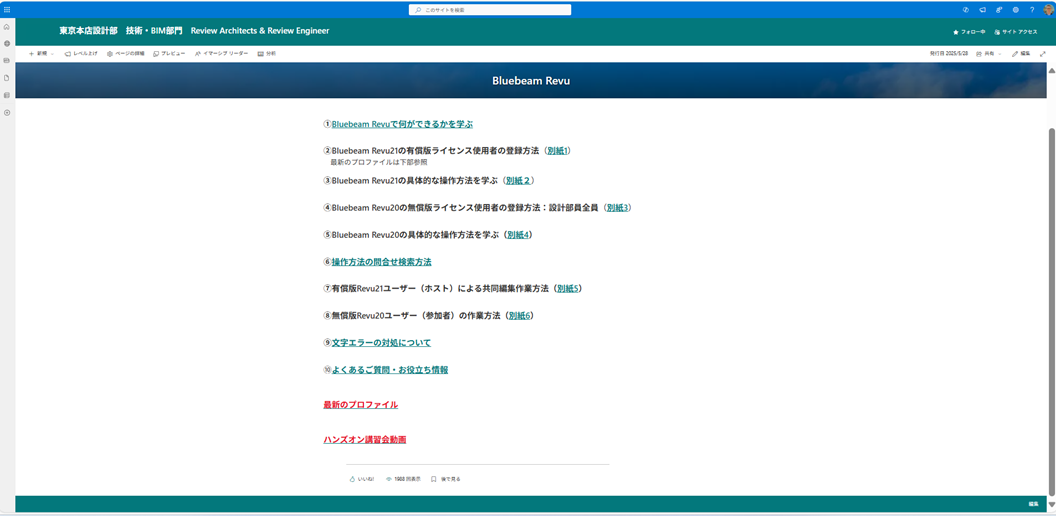
Task: Open the app launcher waffle icon
Action: click(7, 9)
